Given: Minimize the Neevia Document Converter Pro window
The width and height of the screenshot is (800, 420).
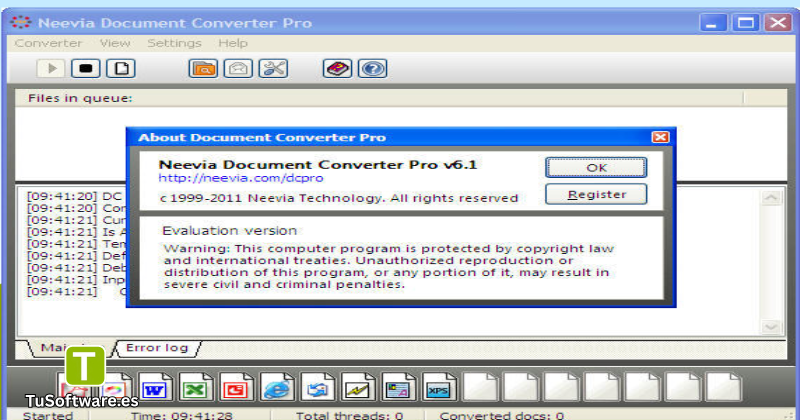Looking at the screenshot, I should [713, 23].
